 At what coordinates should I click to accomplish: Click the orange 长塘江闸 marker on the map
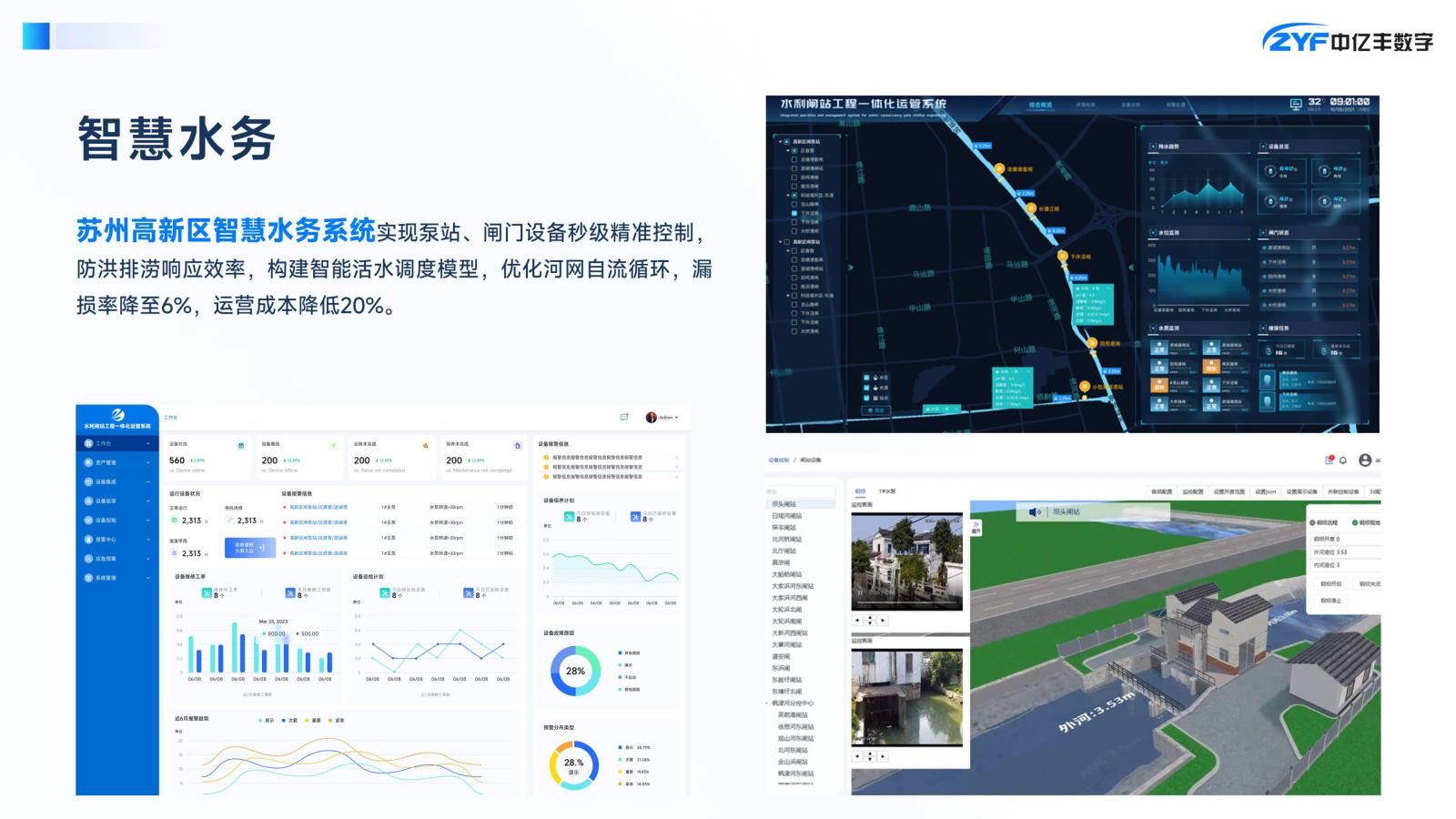pos(1032,208)
